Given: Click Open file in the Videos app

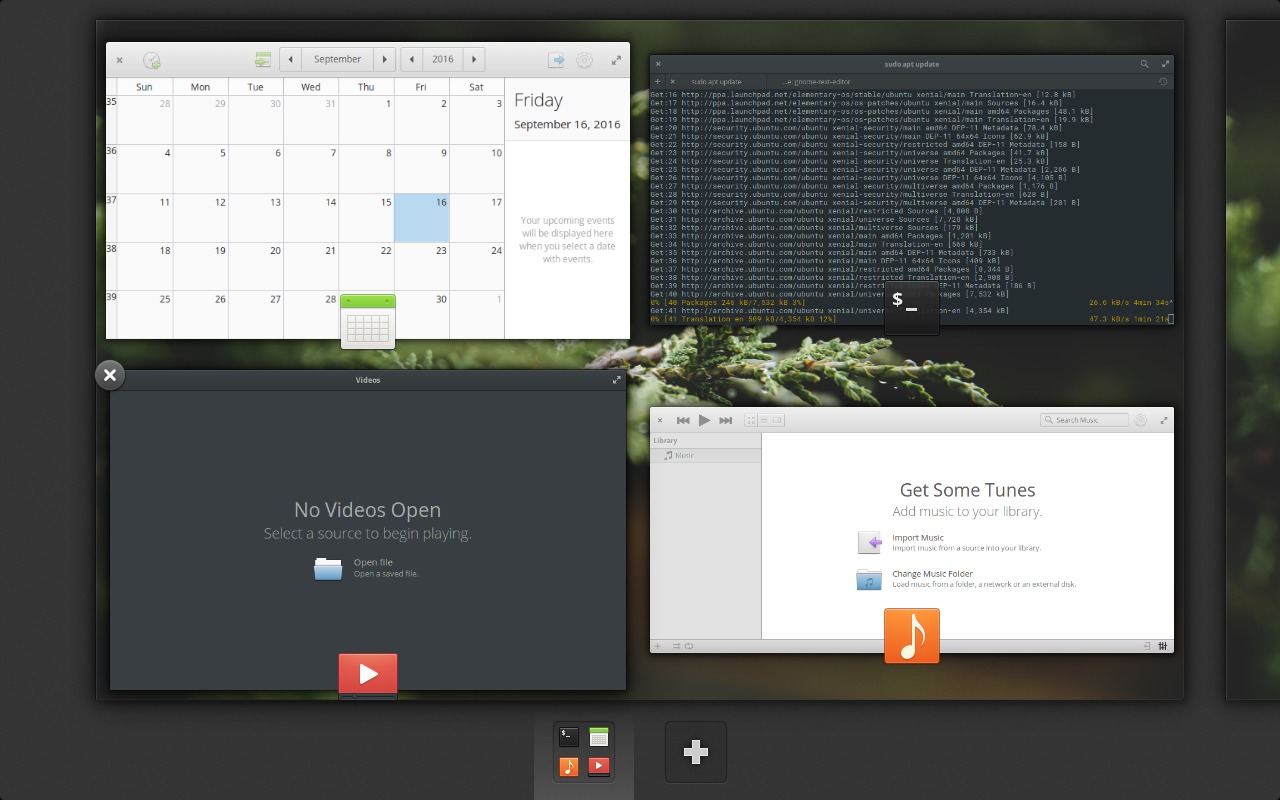Looking at the screenshot, I should pos(367,566).
